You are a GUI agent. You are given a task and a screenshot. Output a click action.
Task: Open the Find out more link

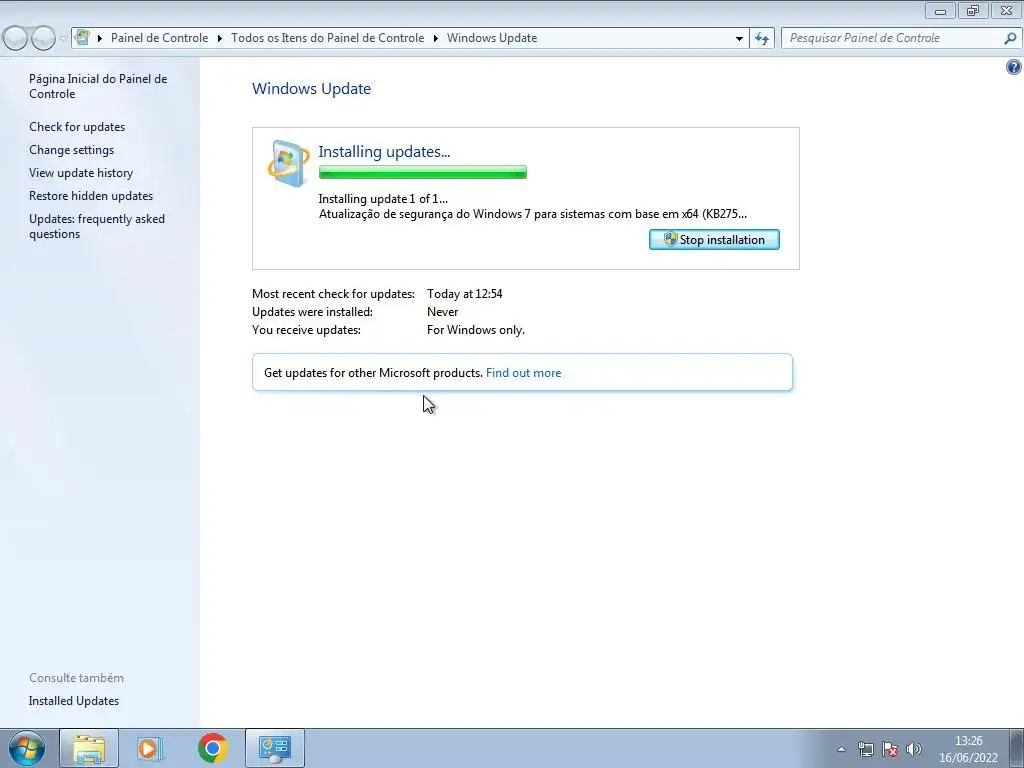tap(523, 373)
